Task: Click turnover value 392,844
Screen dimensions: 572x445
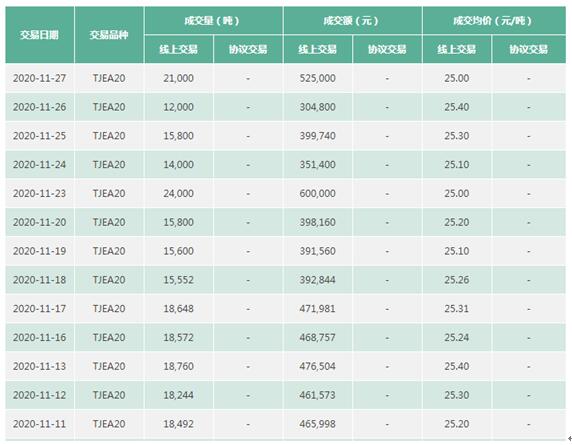Action: tap(317, 280)
